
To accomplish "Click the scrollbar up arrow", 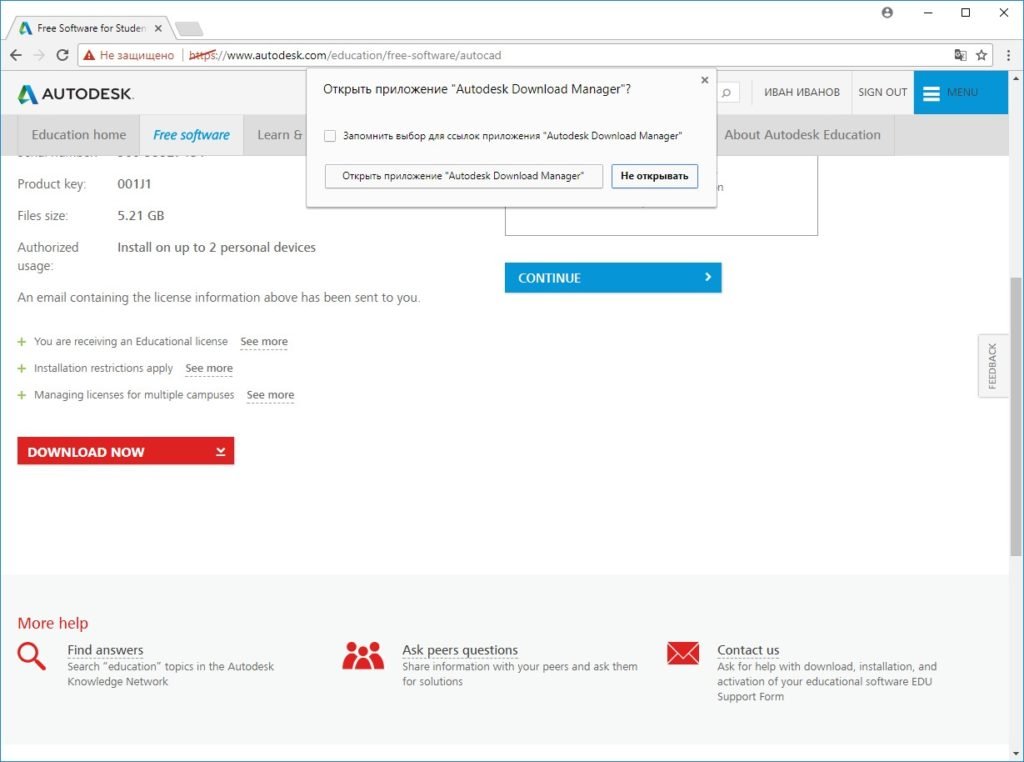I will 1016,78.
